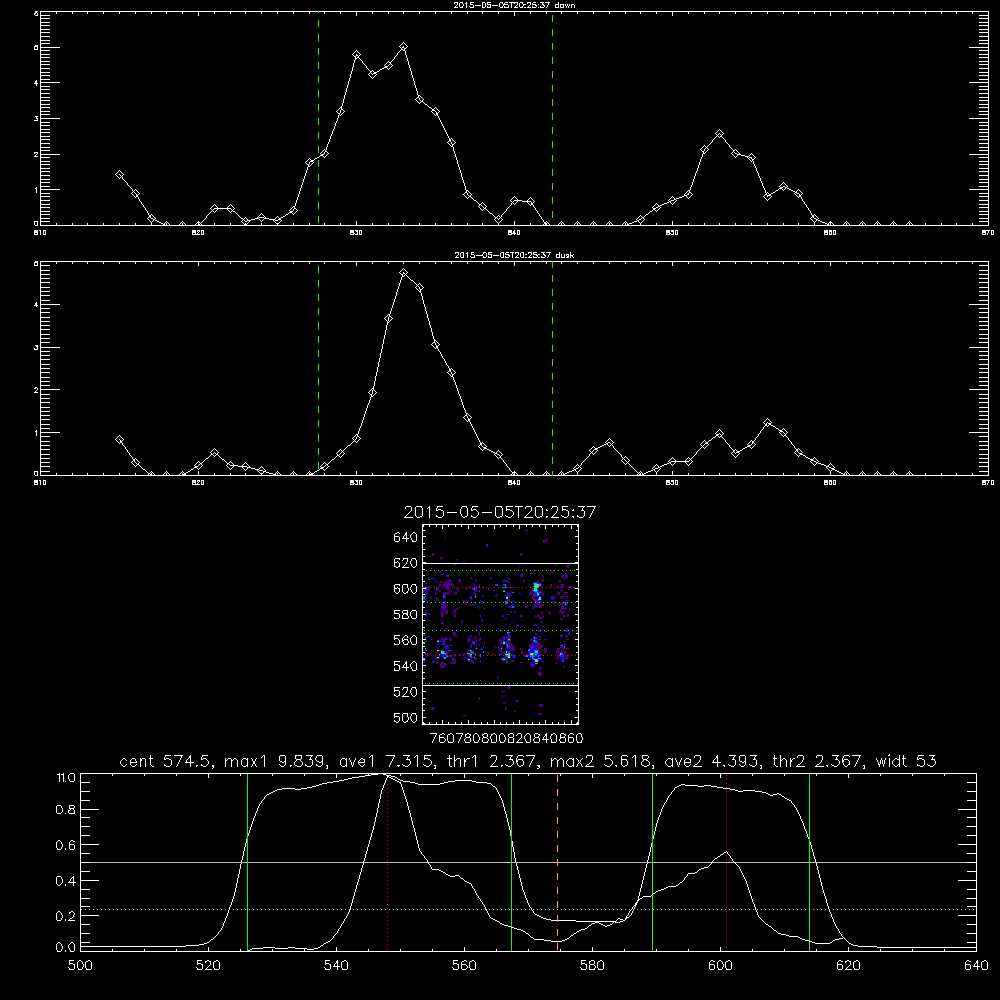The width and height of the screenshot is (1000, 1000).
Task: Click the '0.8' y-axis label of the bottom plot
Action: [66, 811]
